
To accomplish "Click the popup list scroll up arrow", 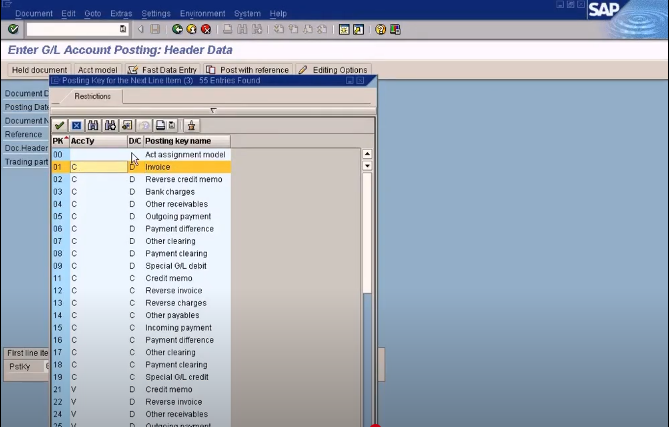I will point(367,154).
